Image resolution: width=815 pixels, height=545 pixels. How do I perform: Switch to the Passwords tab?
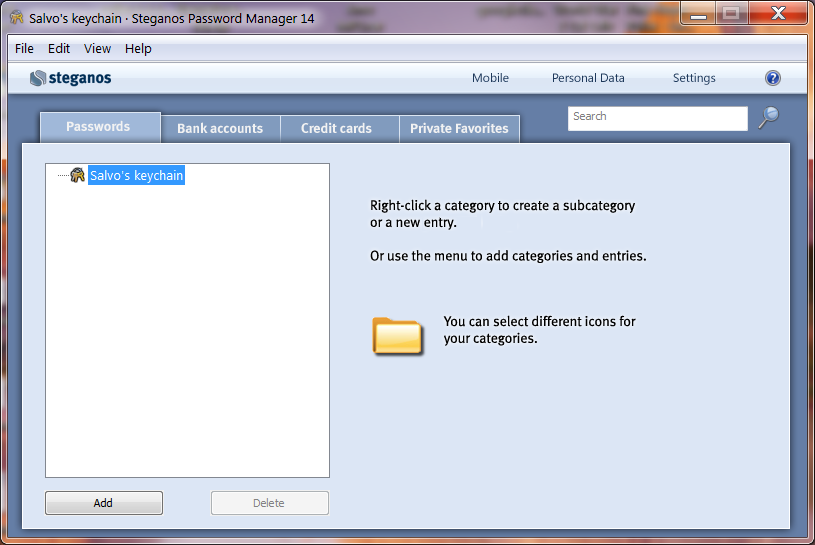click(100, 127)
